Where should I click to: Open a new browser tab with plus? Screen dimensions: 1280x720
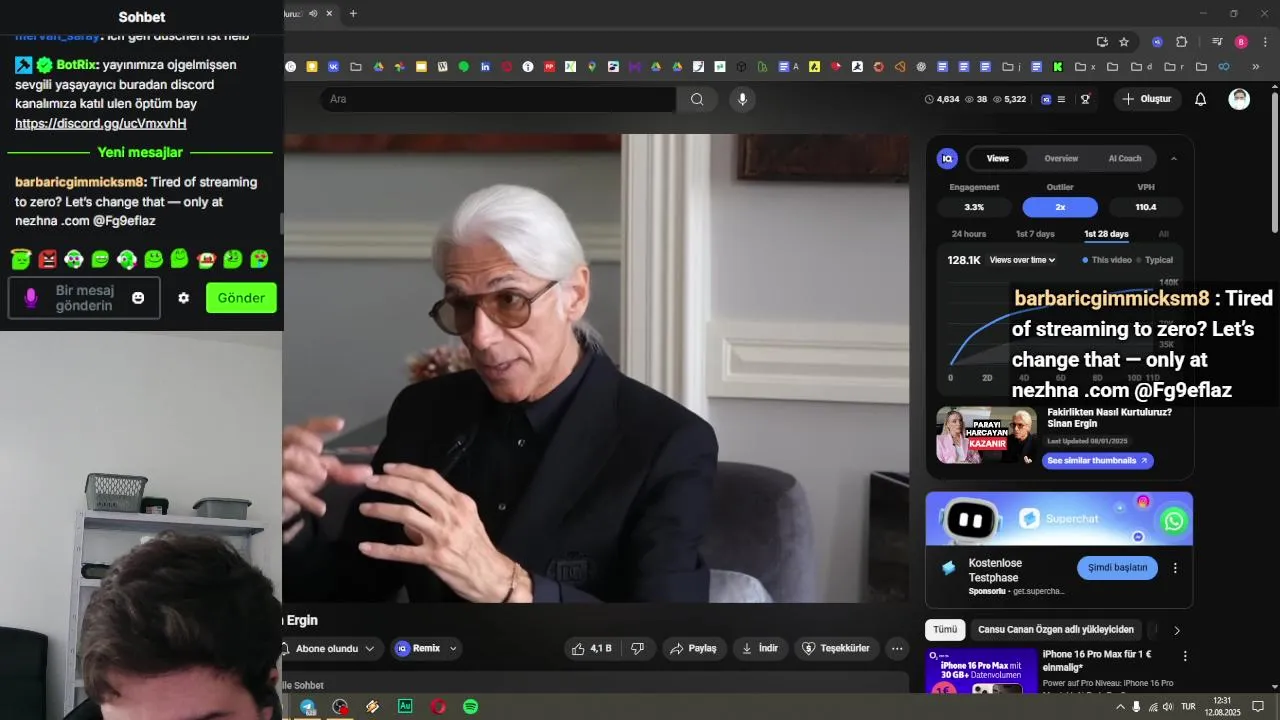click(x=353, y=13)
